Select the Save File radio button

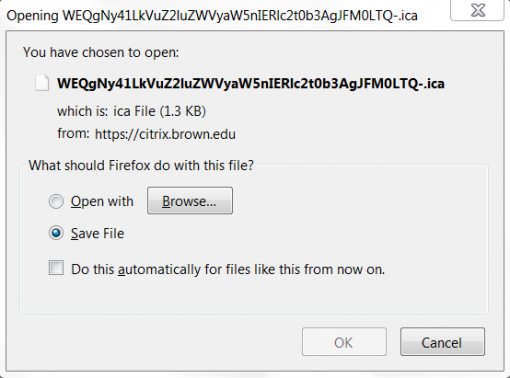point(56,233)
